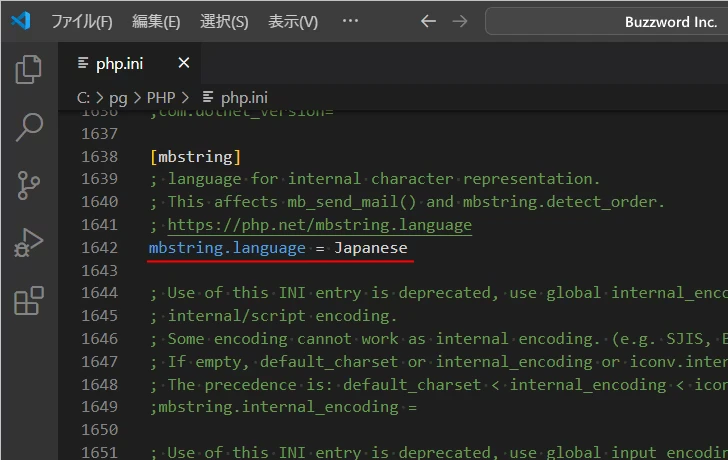Click the Buzzword Inc. command center search box

(x=606, y=21)
